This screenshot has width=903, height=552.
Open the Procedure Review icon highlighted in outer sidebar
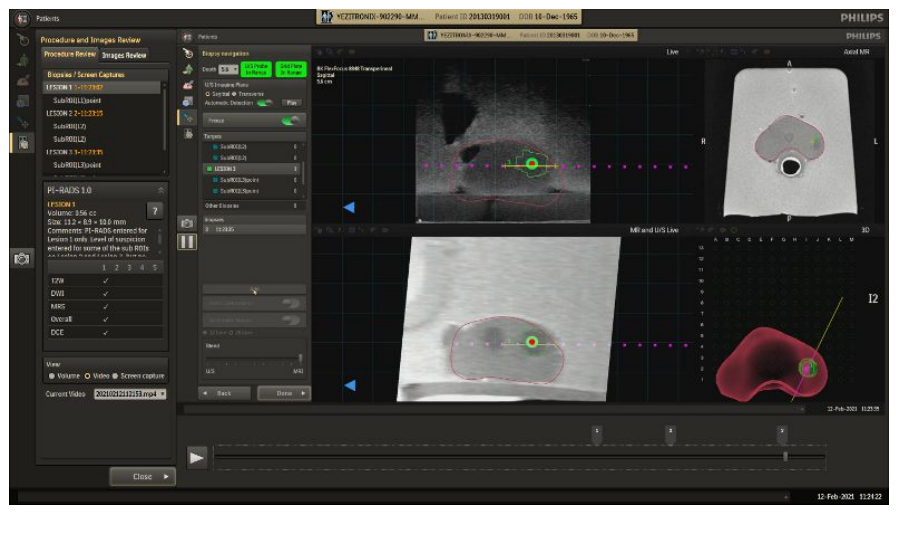click(23, 142)
